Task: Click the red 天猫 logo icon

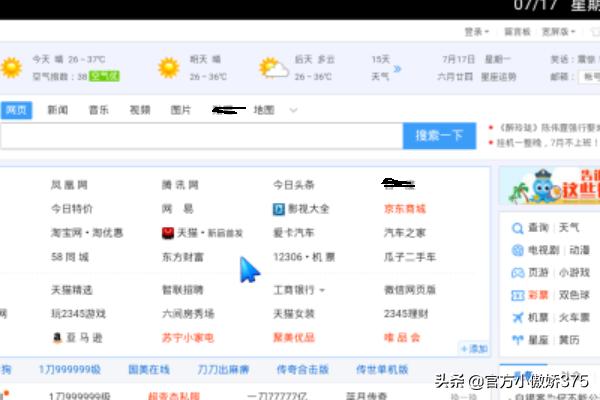Action: coord(168,233)
